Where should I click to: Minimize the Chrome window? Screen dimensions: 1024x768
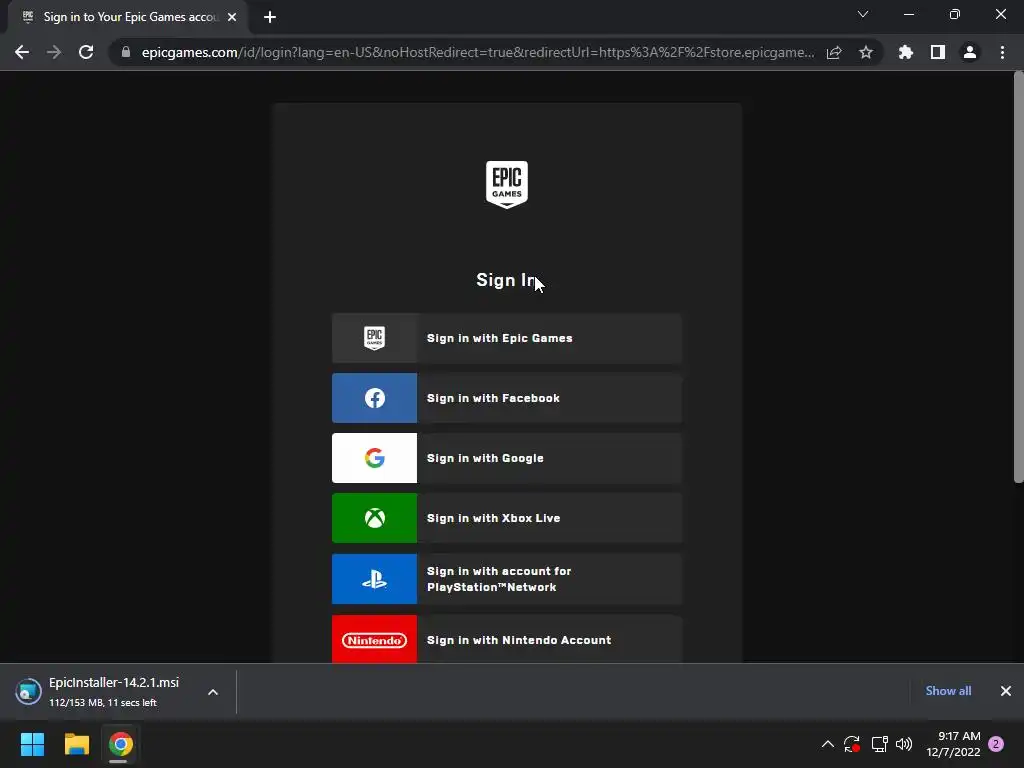908,14
